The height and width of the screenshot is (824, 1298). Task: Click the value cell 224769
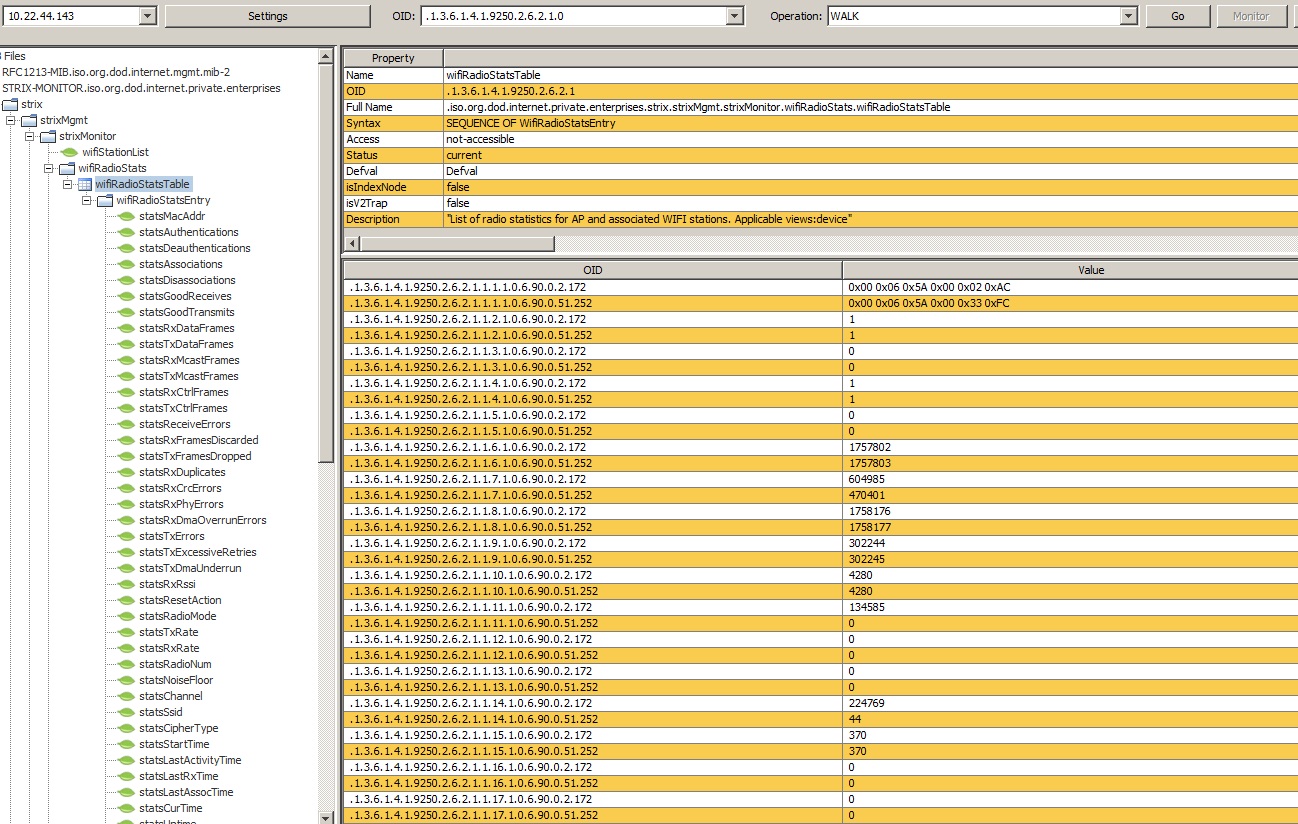[x=1070, y=703]
